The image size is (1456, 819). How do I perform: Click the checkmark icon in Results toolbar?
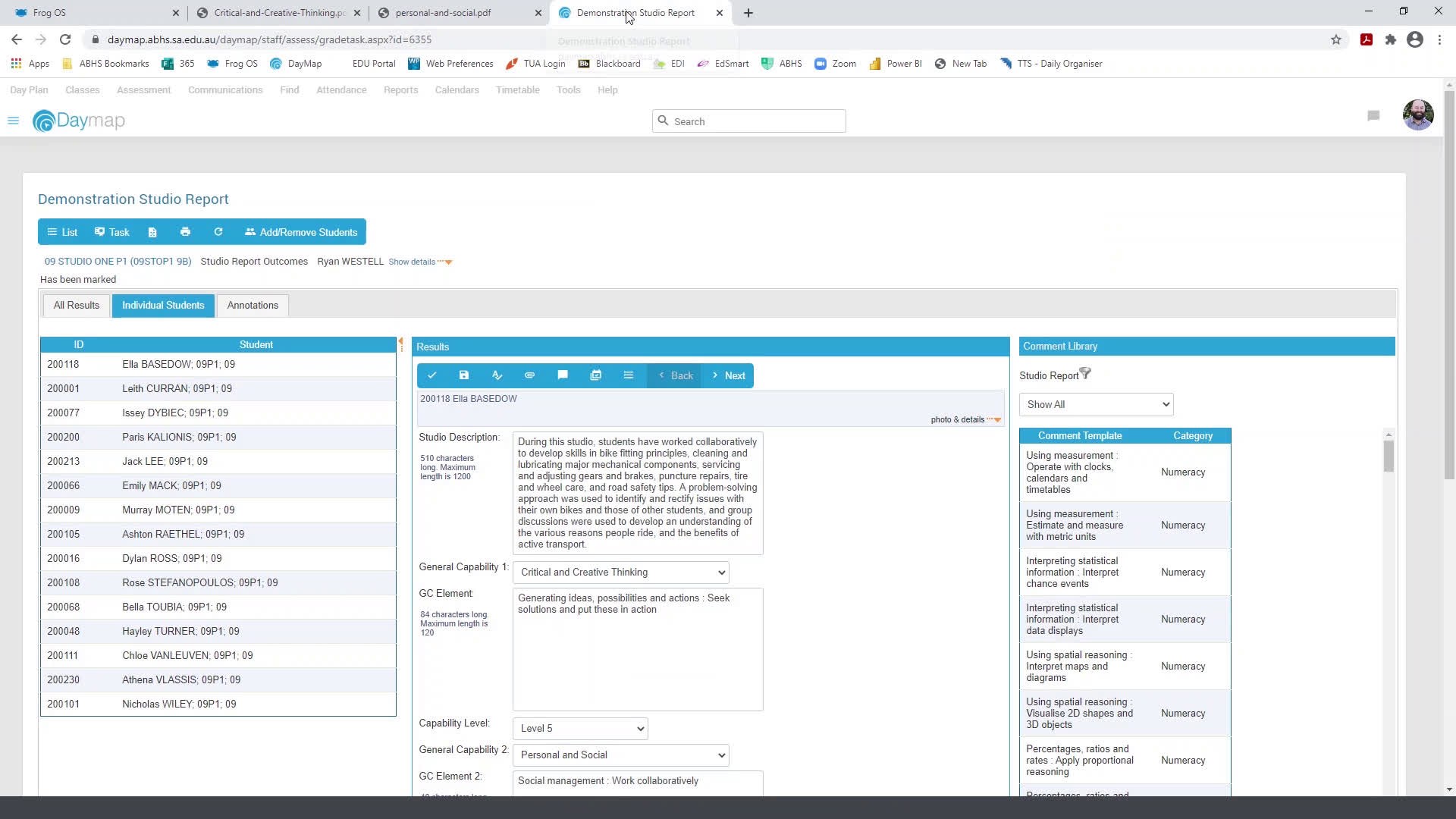(432, 375)
